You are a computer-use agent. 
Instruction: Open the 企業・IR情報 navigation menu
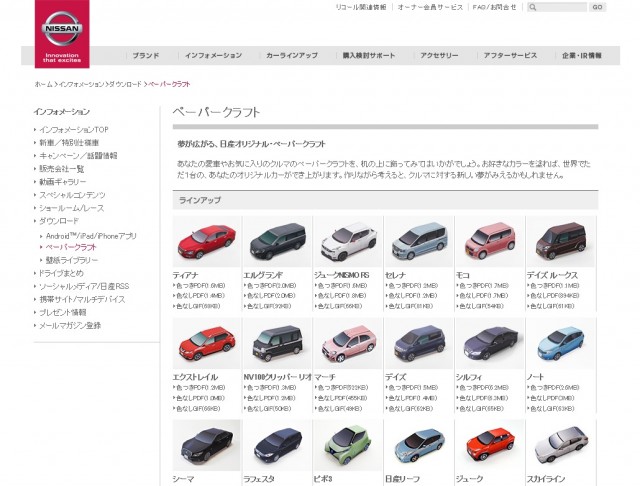(x=582, y=55)
